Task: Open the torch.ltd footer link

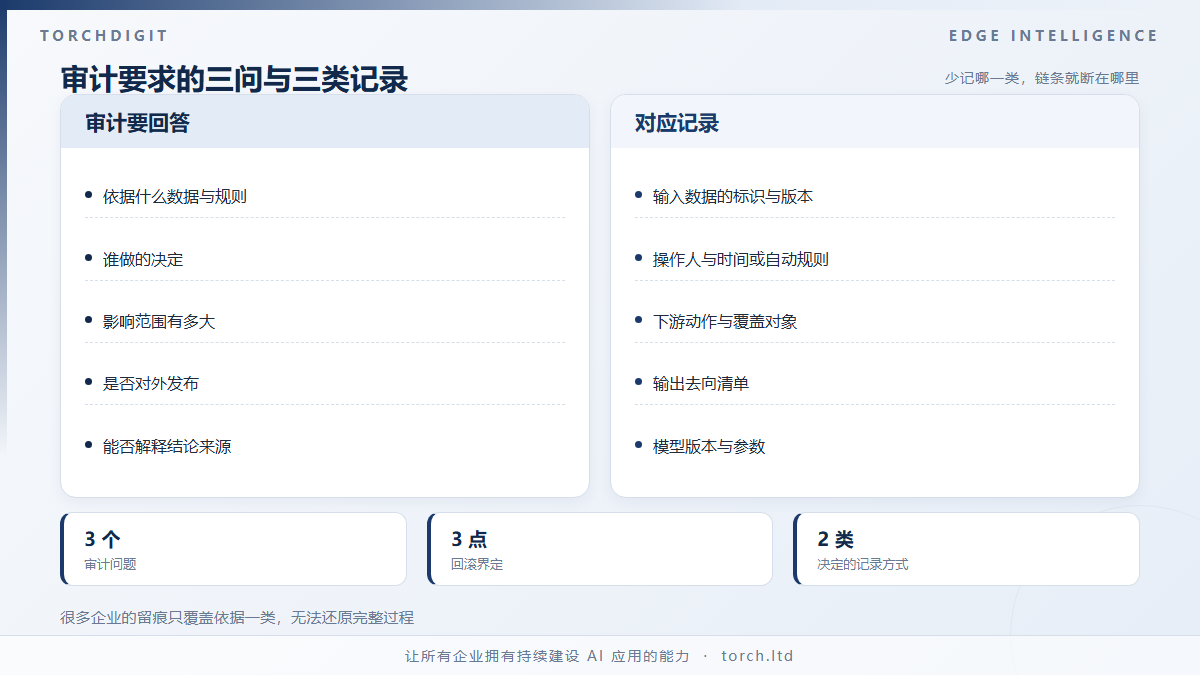Action: click(x=757, y=656)
